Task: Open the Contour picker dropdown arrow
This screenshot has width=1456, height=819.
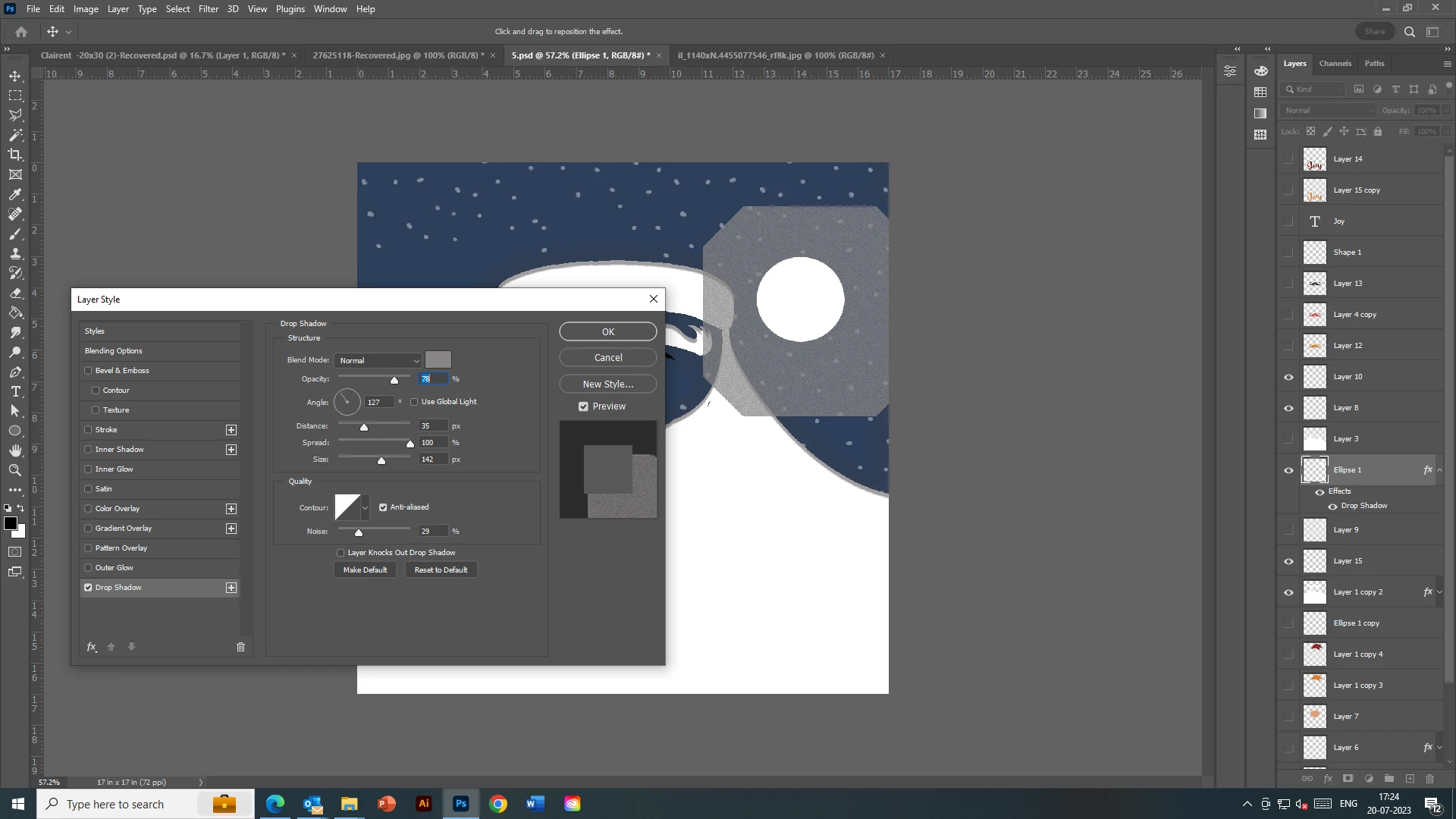Action: pyautogui.click(x=365, y=507)
